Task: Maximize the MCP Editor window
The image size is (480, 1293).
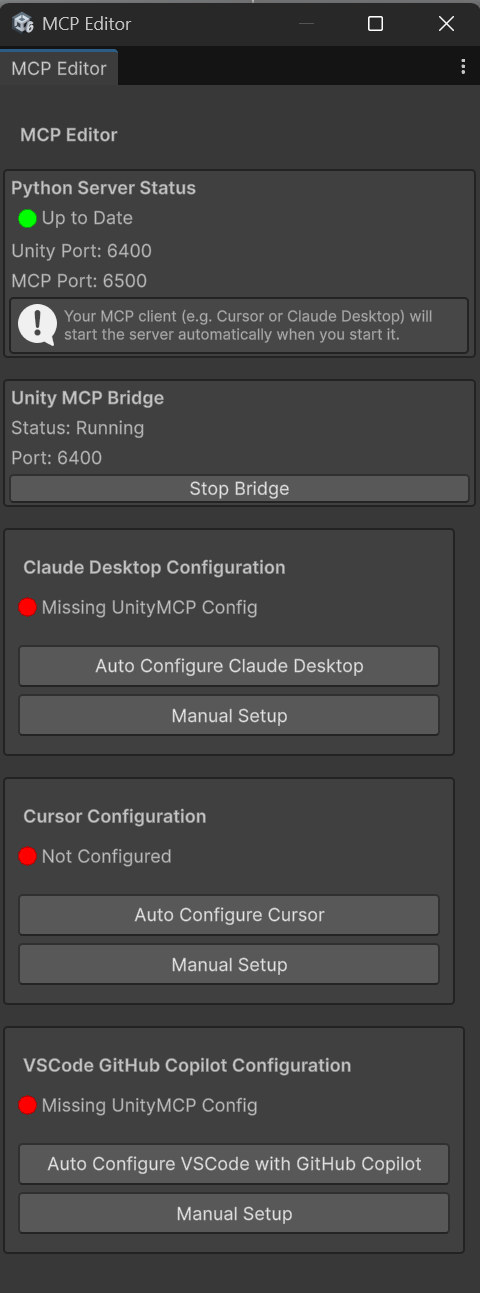Action: [375, 23]
